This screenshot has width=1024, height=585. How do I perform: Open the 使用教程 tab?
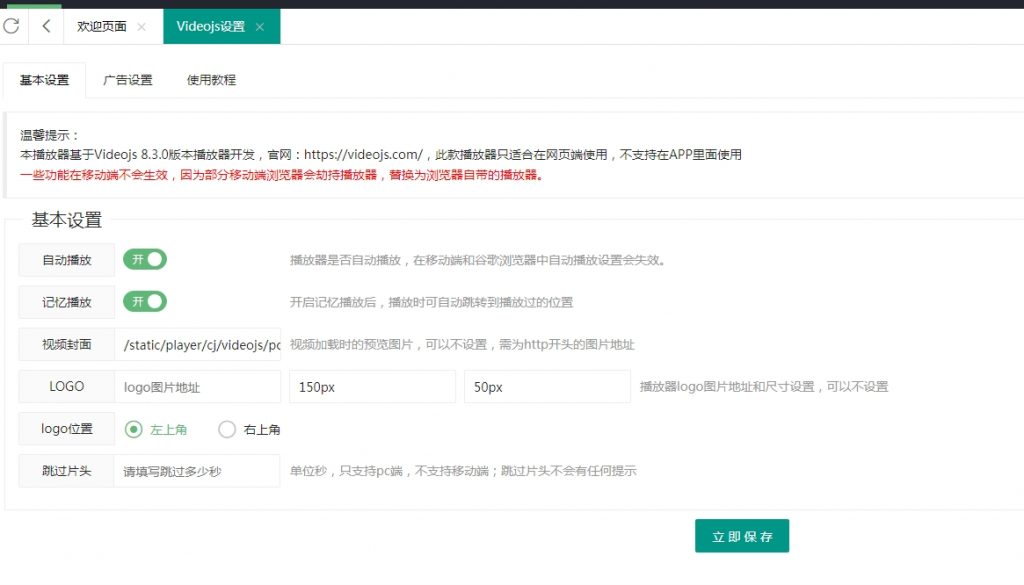point(211,80)
